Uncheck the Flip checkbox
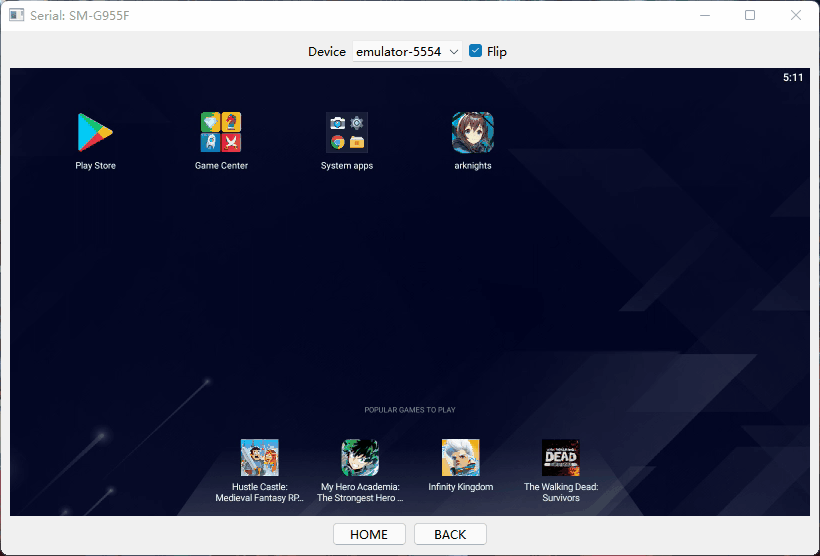Viewport: 820px width, 556px height. coord(476,51)
